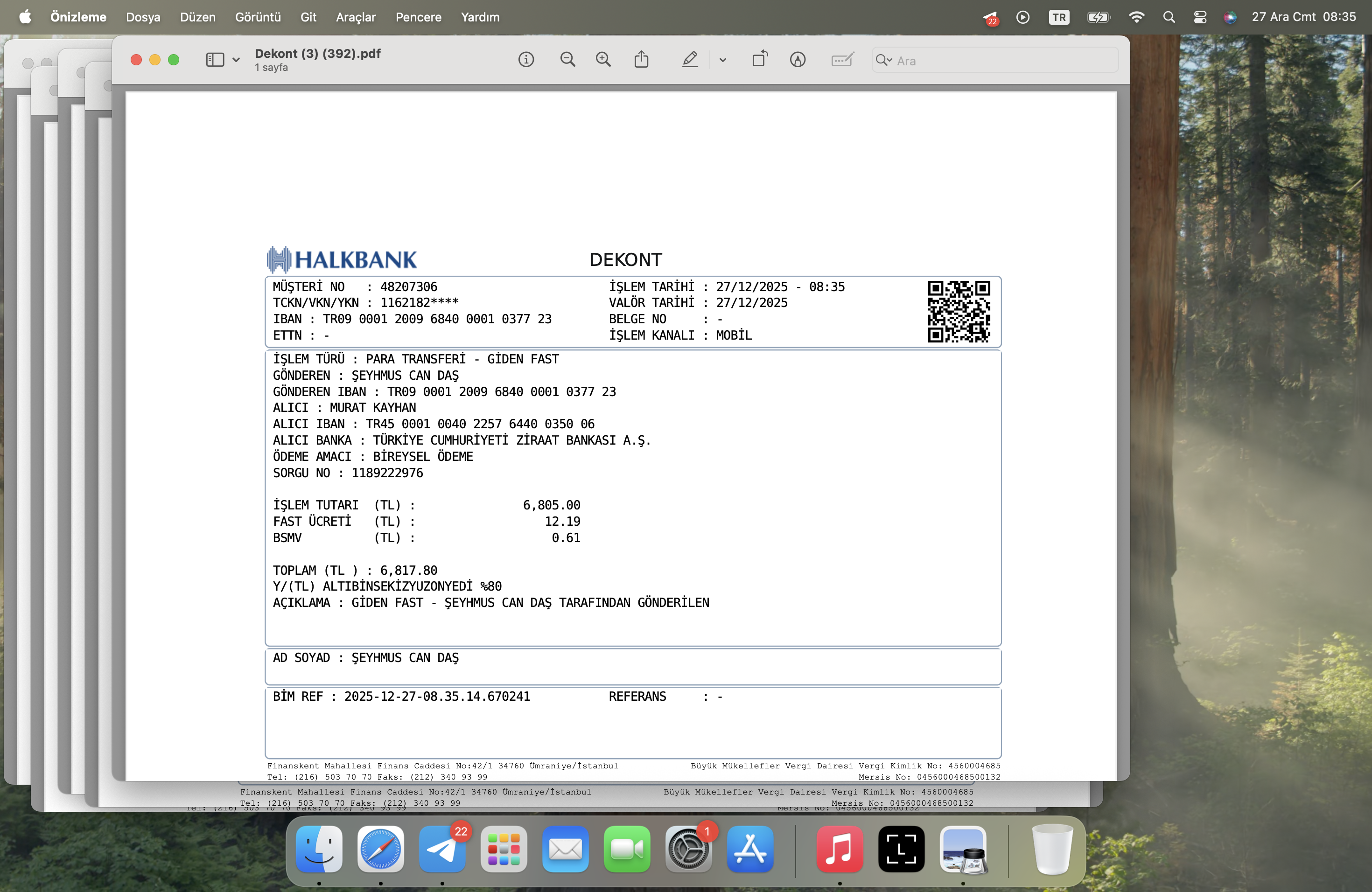Open the Görüntü menu

258,17
